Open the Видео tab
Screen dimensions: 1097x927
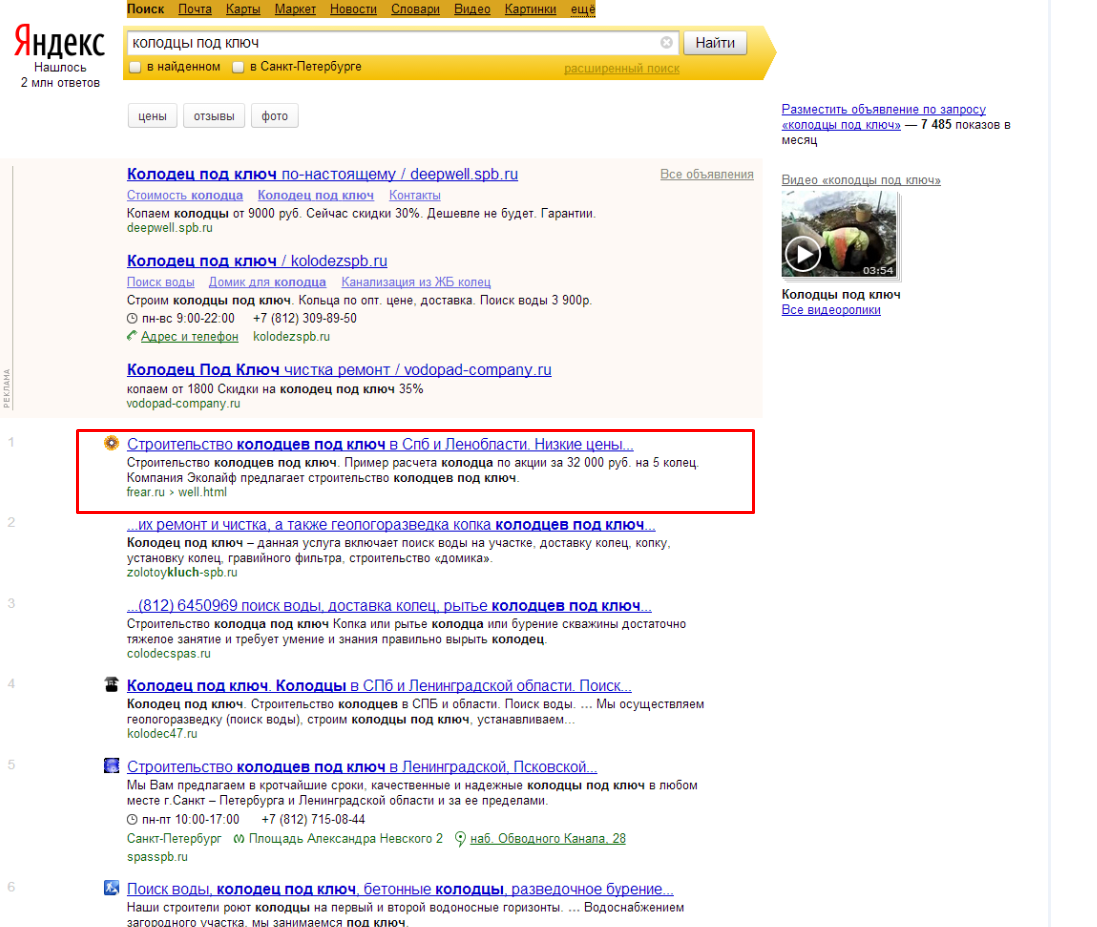(472, 9)
